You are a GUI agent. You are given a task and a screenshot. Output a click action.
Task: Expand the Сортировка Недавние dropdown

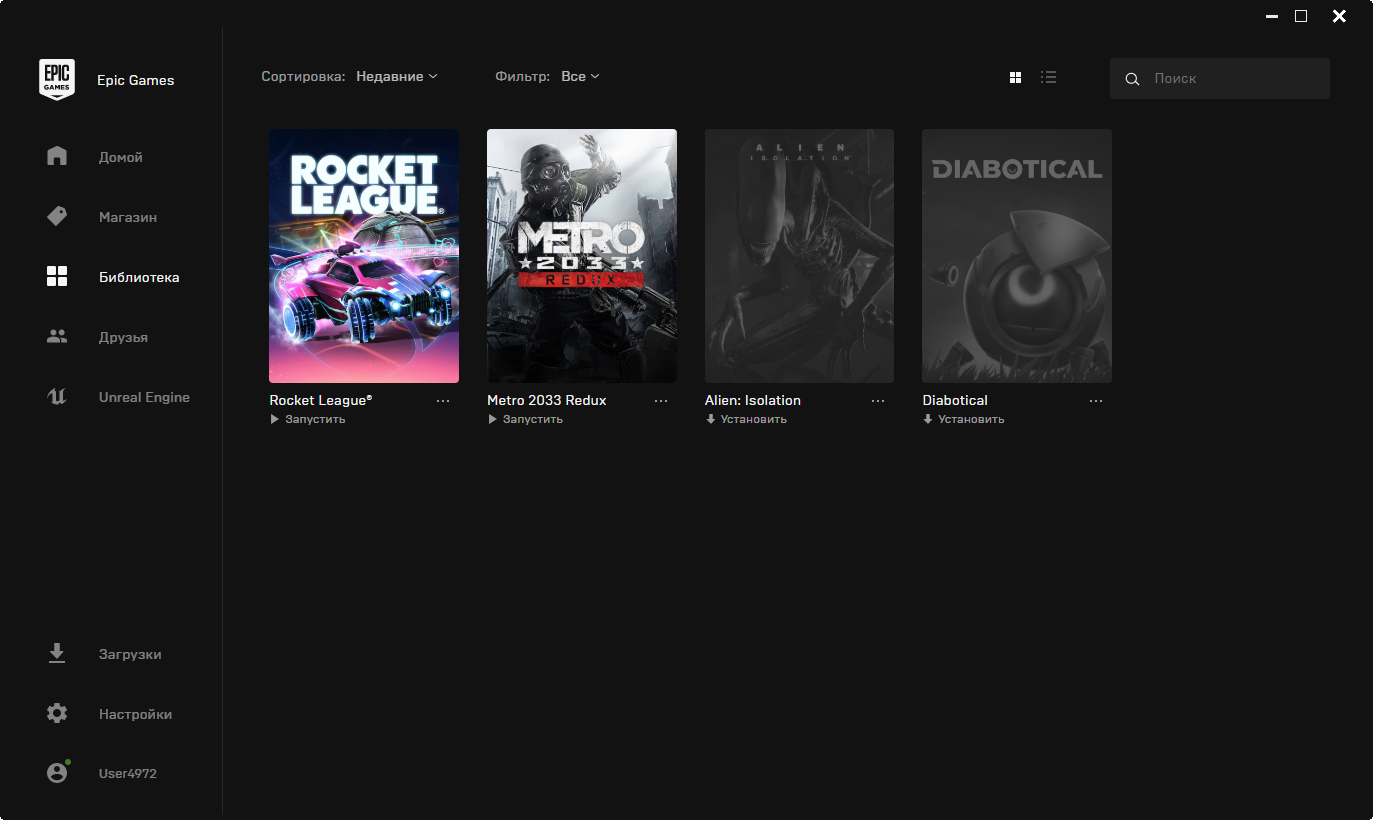[397, 77]
